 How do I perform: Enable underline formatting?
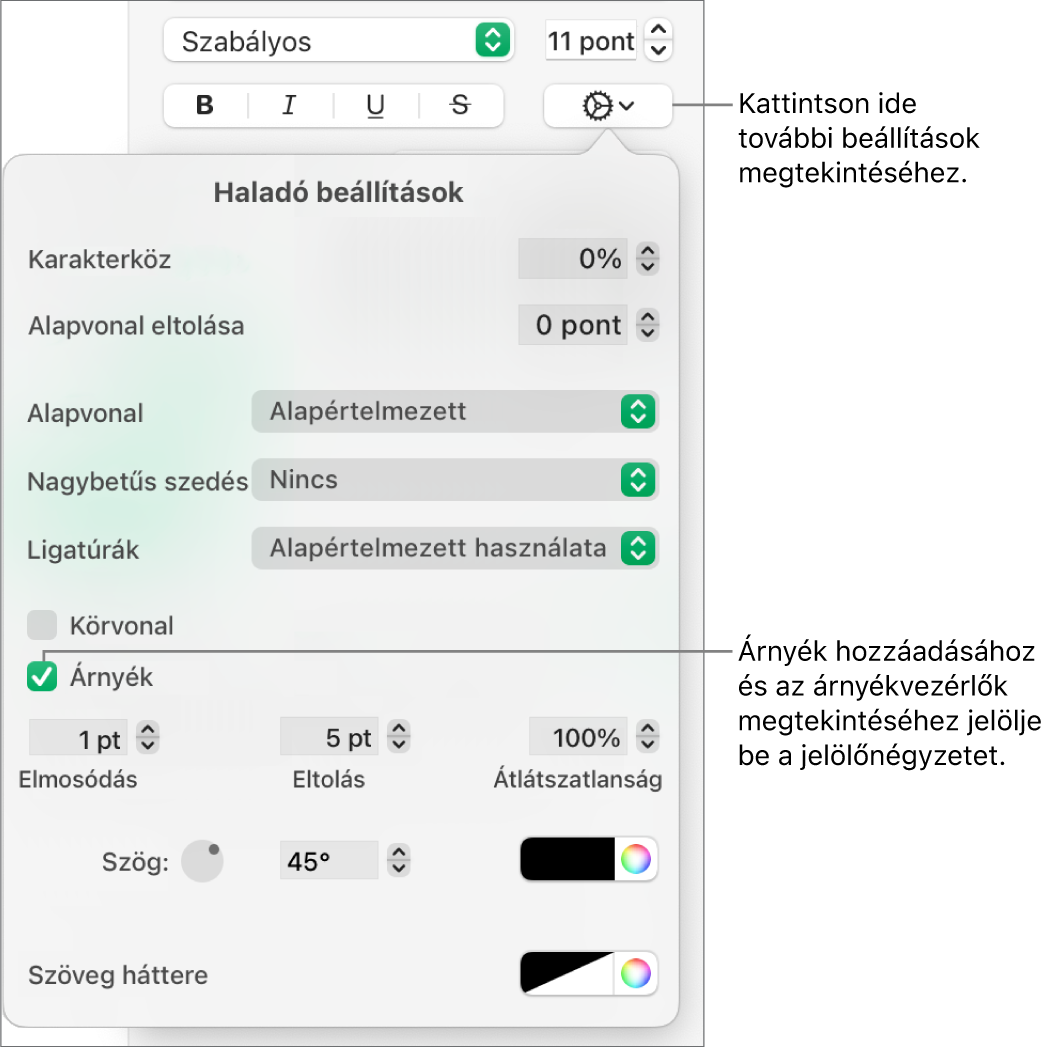[x=373, y=106]
